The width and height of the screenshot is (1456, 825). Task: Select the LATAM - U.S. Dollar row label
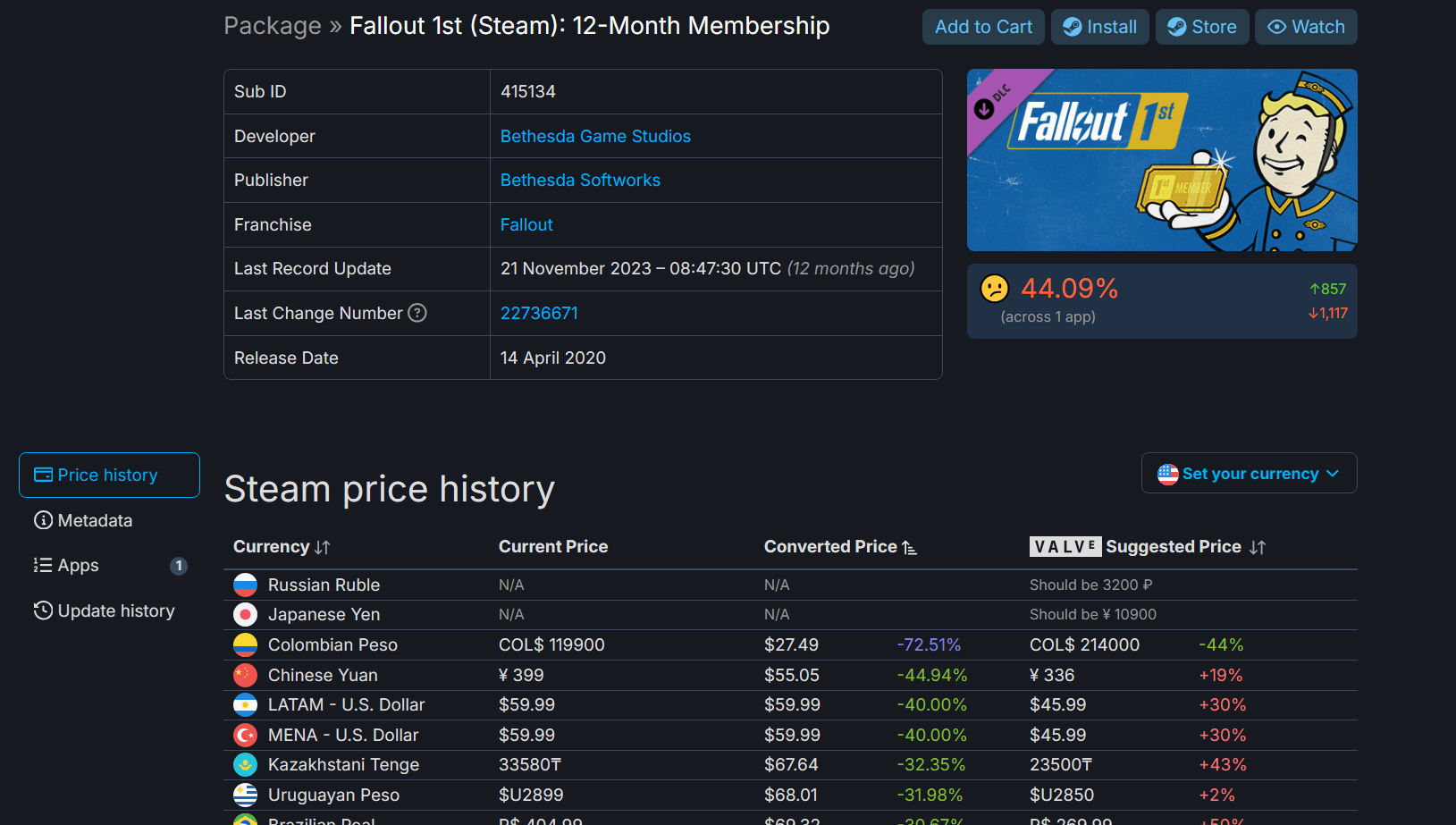pos(346,704)
